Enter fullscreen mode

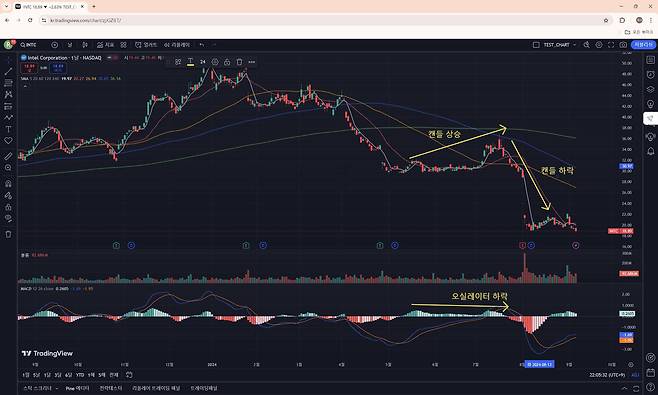tap(611, 44)
